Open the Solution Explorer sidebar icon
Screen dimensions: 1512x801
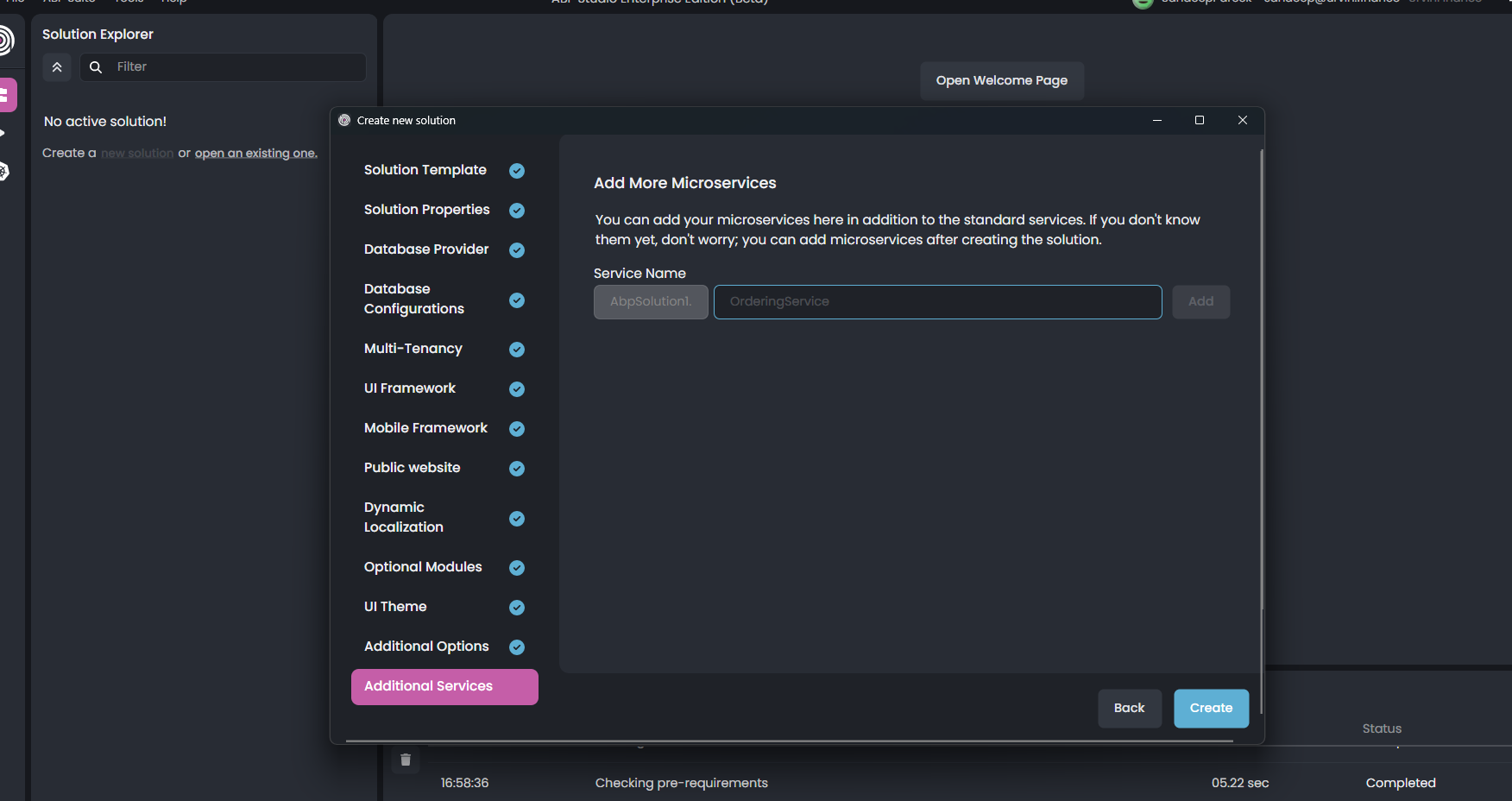point(6,95)
